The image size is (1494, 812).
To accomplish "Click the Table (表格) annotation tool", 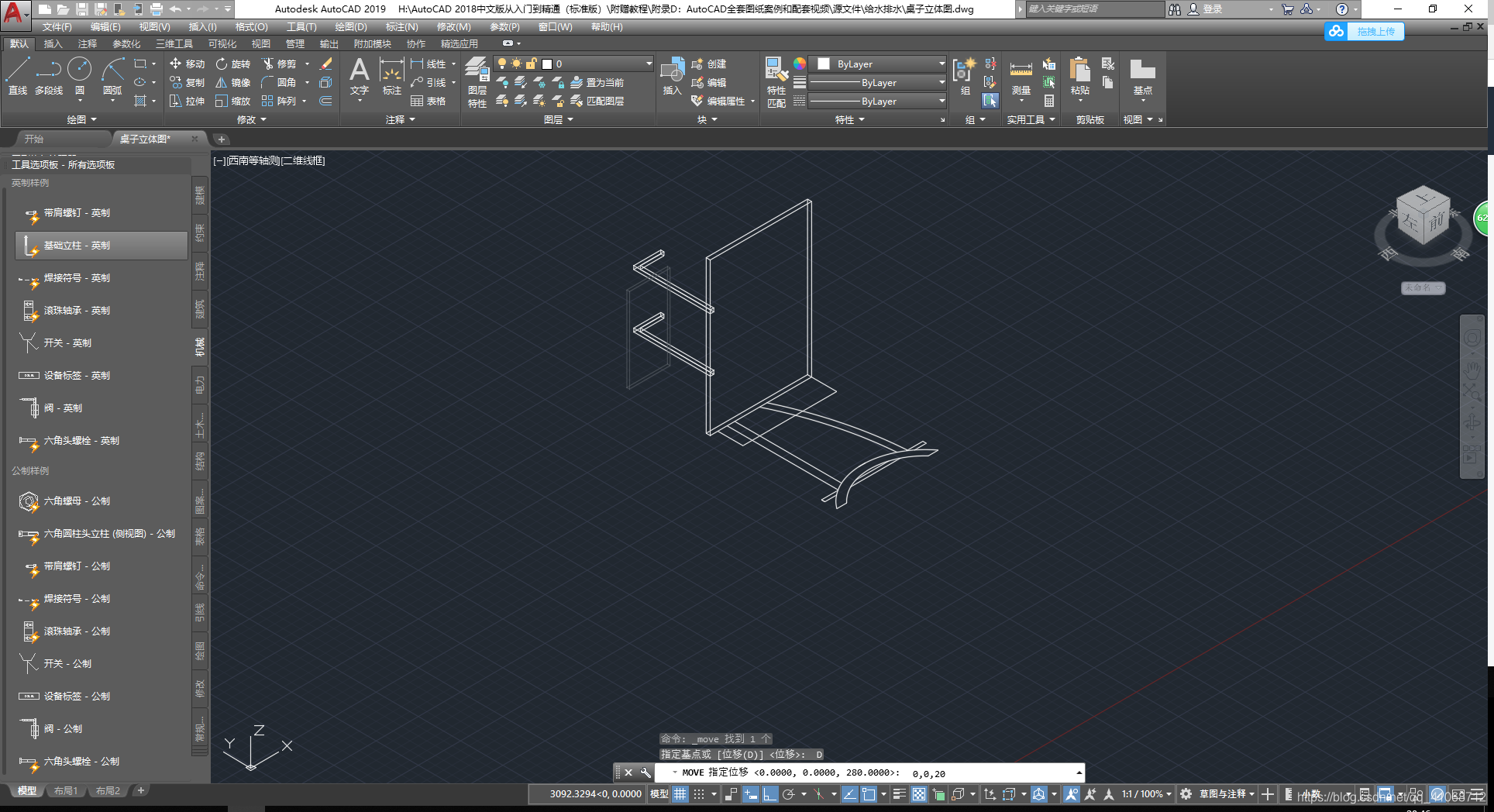I will pyautogui.click(x=429, y=101).
